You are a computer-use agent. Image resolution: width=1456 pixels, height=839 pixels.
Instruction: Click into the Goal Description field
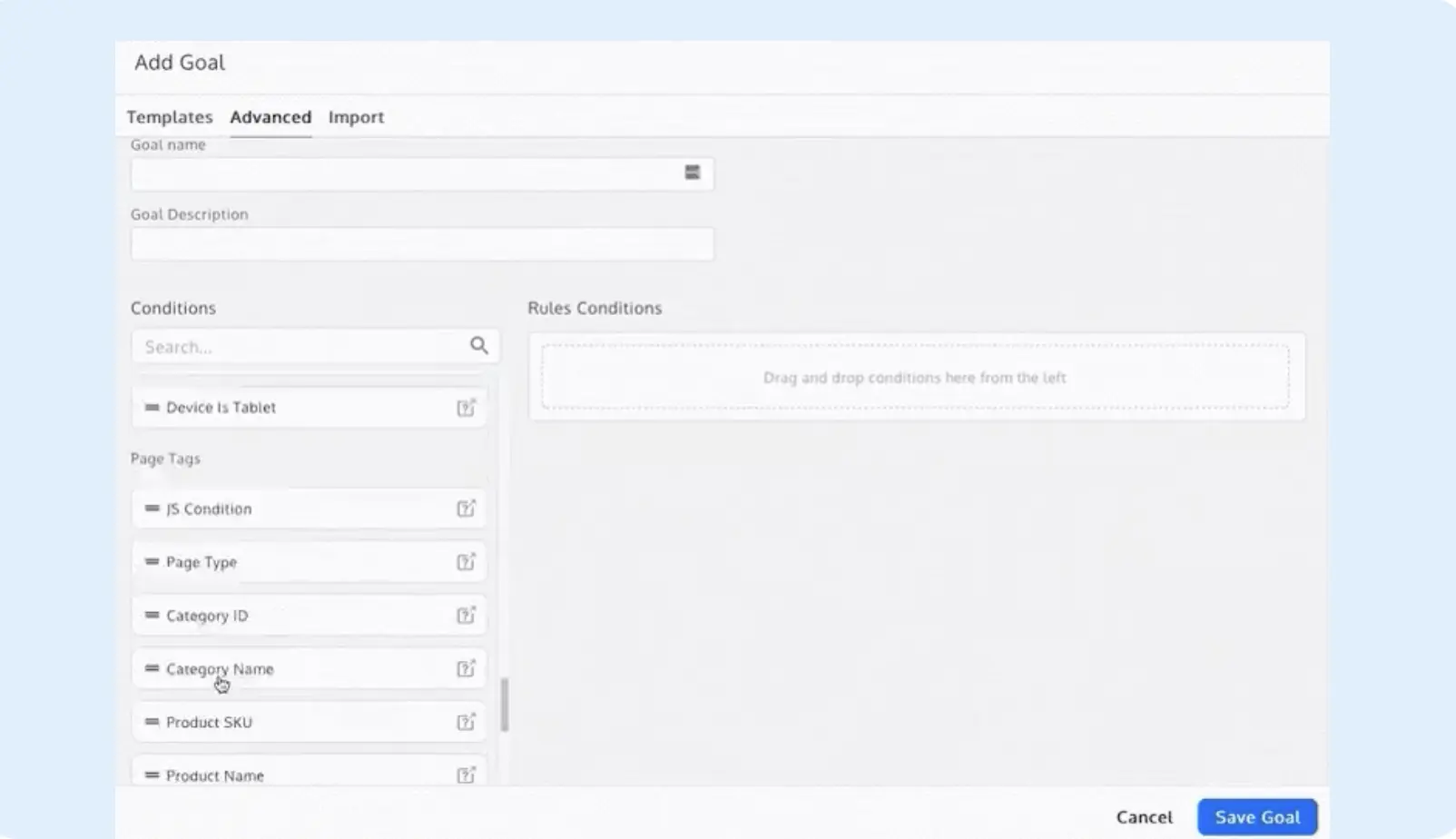pos(422,243)
